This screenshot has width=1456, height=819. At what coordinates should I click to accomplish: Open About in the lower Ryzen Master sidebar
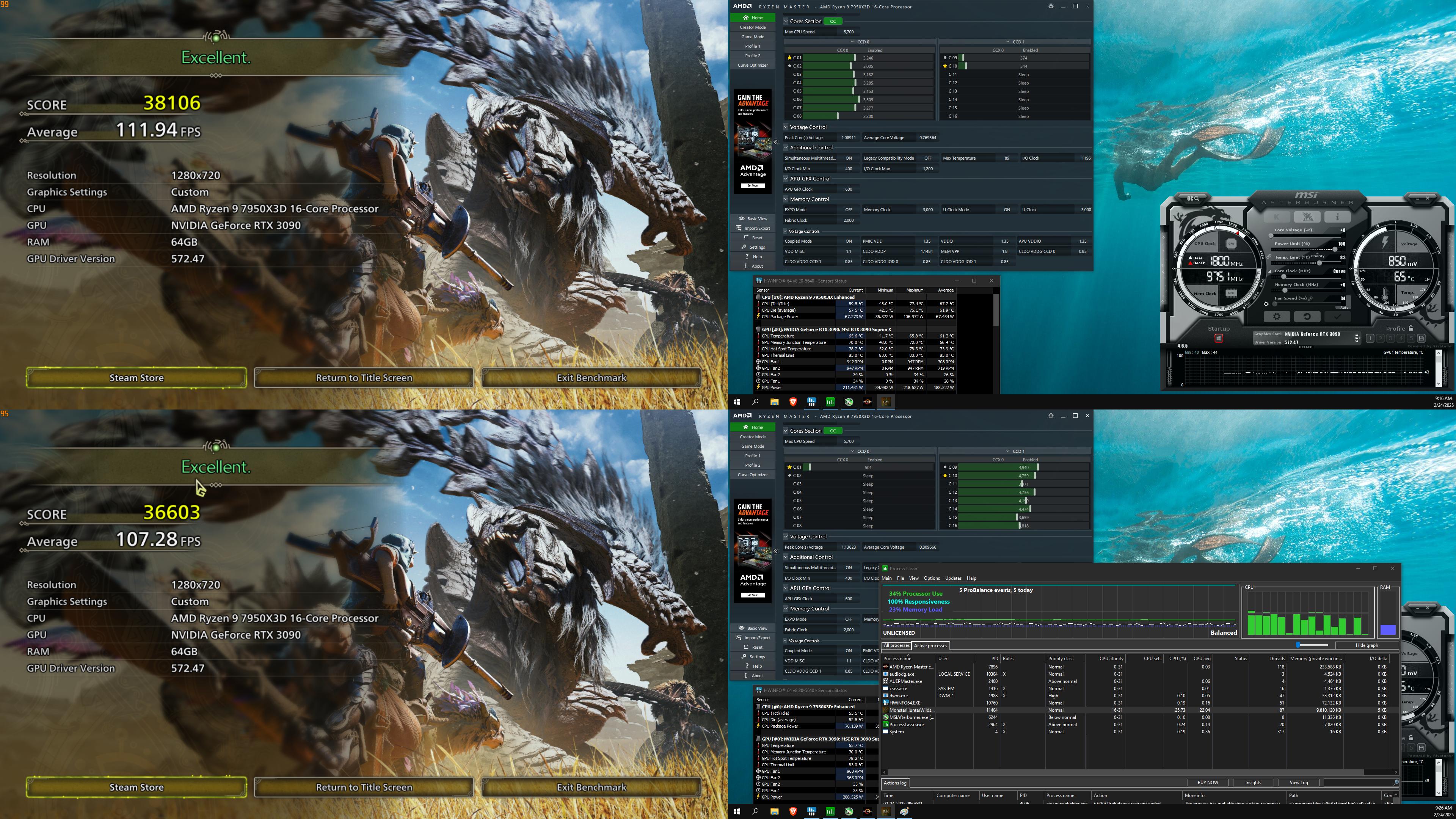coord(753,675)
